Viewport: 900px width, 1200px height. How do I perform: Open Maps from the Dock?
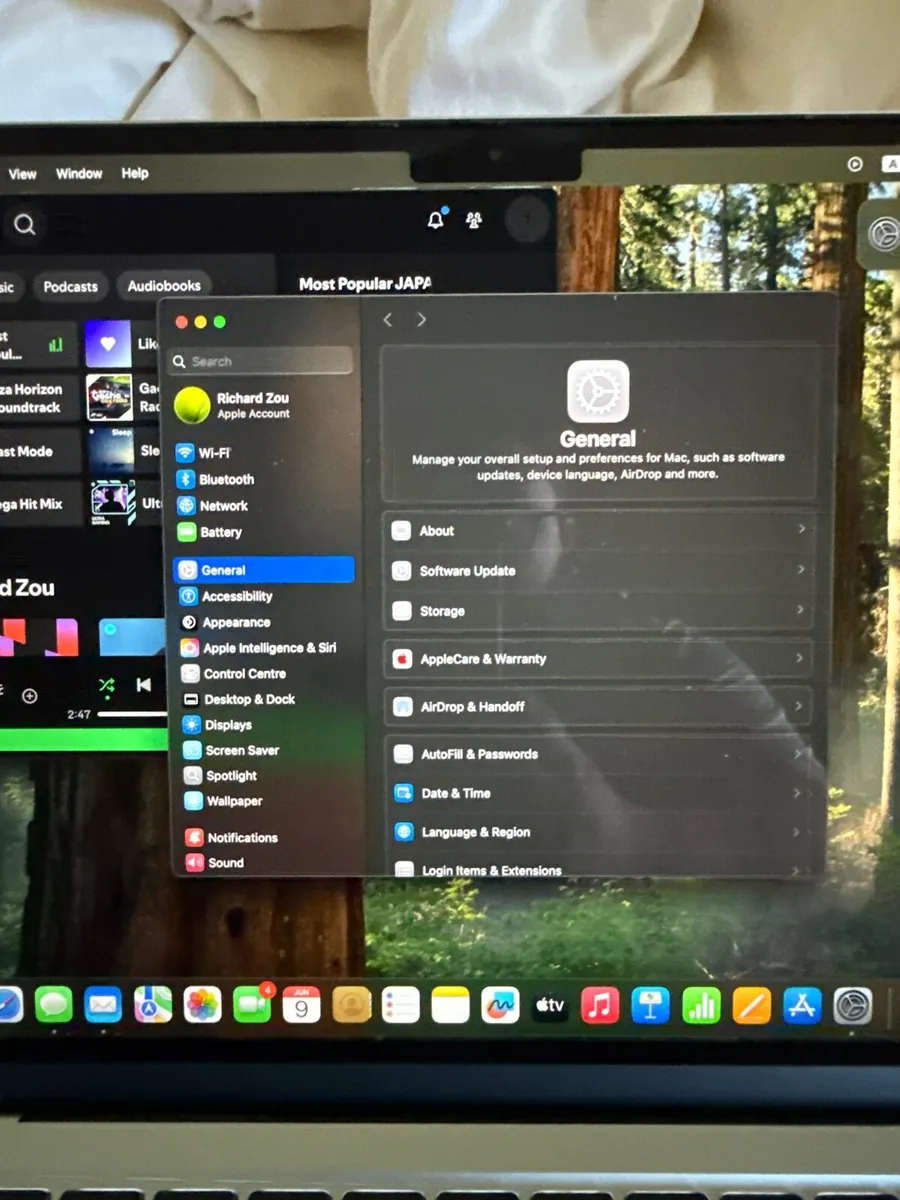coord(153,1004)
